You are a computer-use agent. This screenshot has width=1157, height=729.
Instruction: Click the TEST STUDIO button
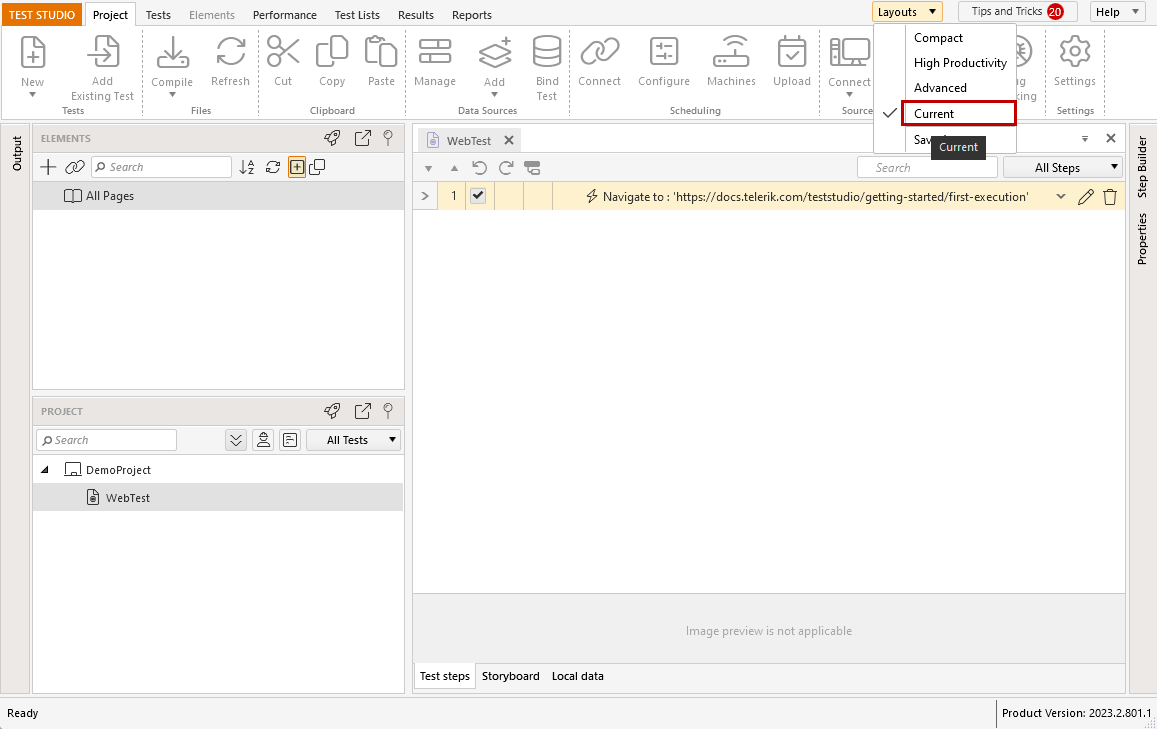pos(42,15)
